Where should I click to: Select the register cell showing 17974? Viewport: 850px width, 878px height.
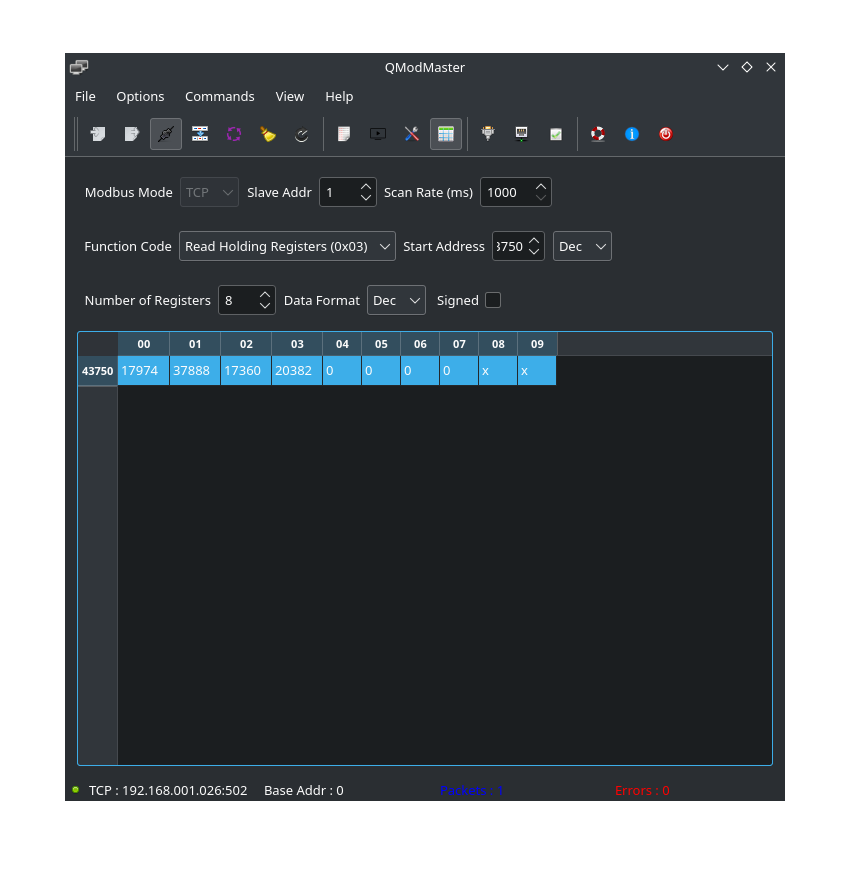point(142,370)
